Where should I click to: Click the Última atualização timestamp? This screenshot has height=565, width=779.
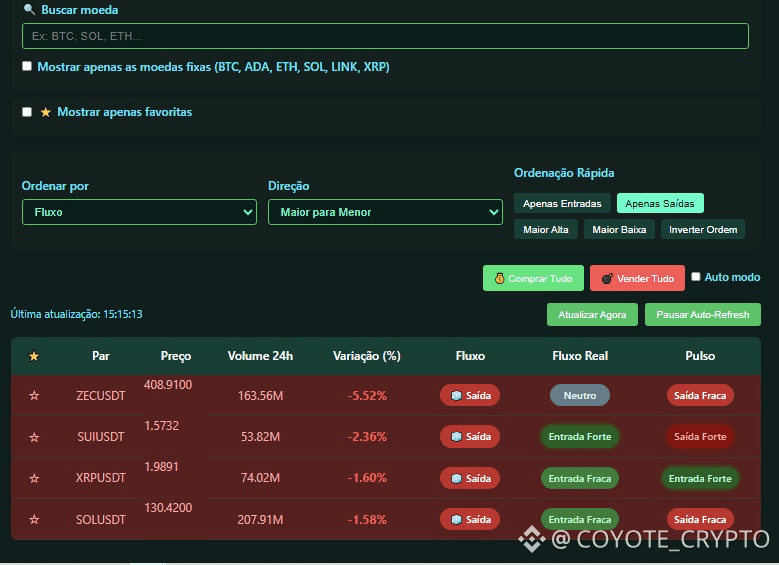pyautogui.click(x=77, y=314)
